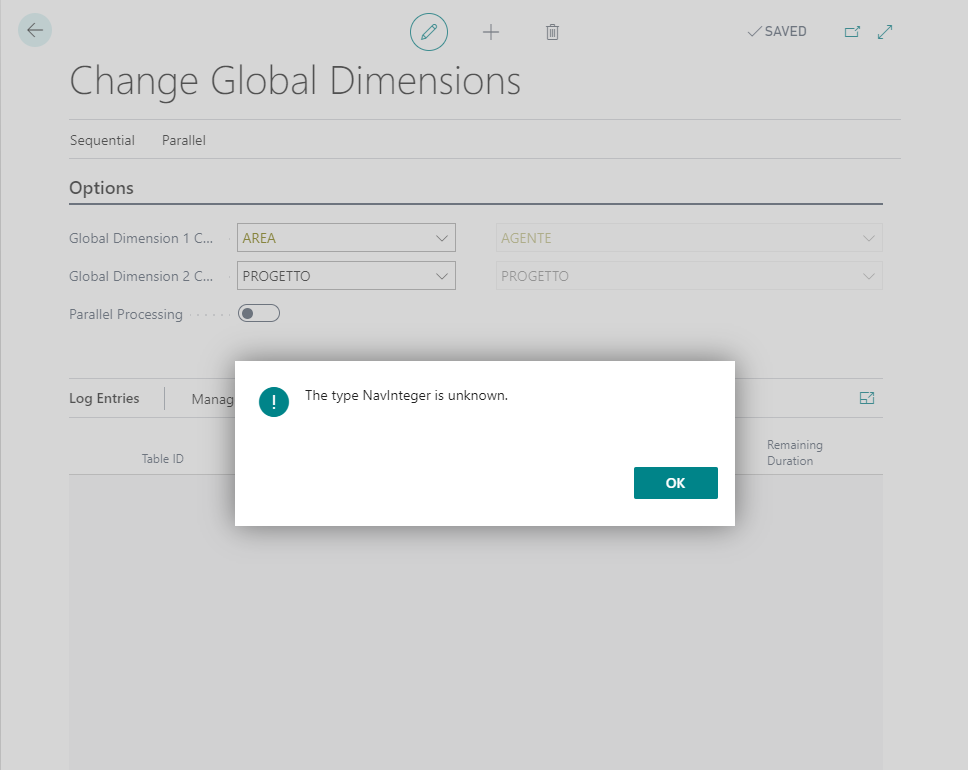Select the Log Entries tab
This screenshot has width=968, height=770.
(x=103, y=398)
